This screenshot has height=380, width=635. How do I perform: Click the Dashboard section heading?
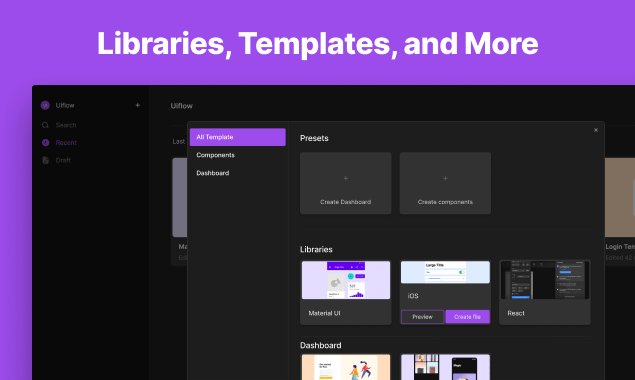[320, 345]
